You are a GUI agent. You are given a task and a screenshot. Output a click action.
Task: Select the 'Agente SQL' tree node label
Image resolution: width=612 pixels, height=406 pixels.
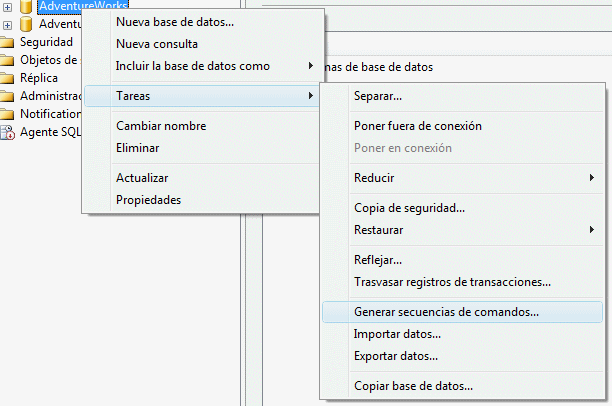pos(51,132)
